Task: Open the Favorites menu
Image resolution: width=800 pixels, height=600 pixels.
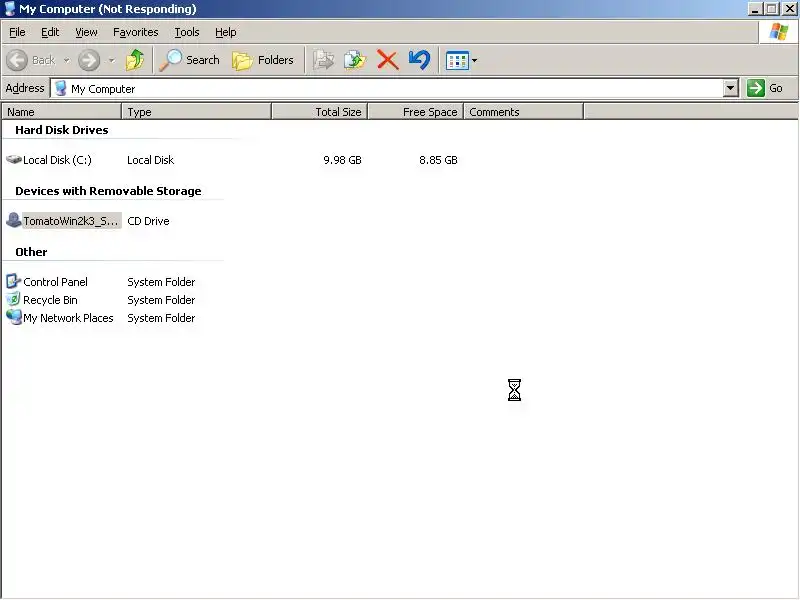Action: click(136, 32)
